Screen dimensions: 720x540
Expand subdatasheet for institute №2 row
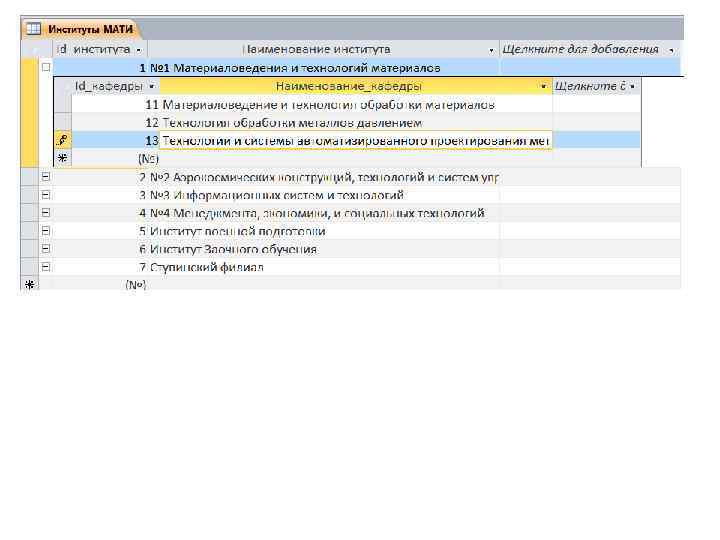[x=45, y=176]
